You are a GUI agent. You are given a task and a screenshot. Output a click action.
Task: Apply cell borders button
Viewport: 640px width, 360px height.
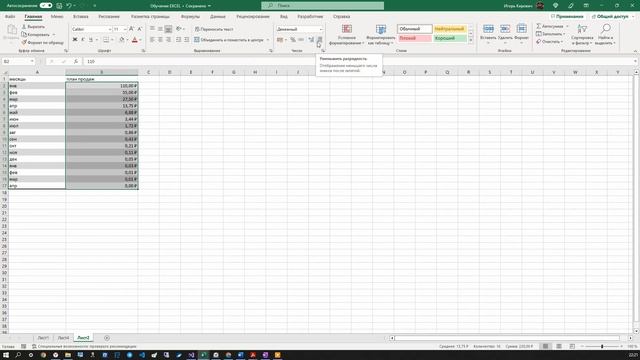[106, 40]
